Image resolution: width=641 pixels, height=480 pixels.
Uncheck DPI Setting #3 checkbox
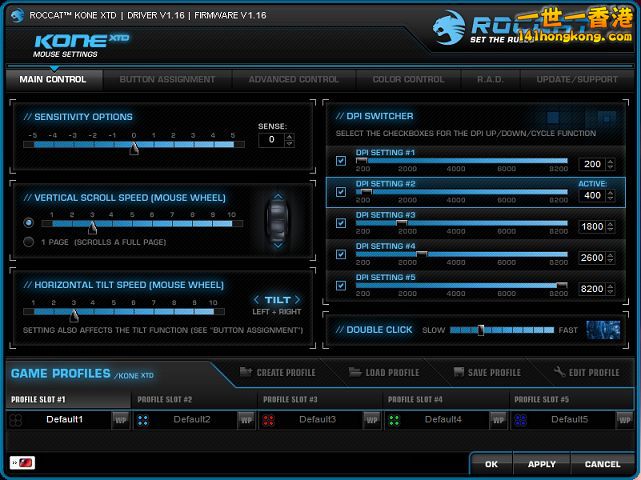[x=341, y=223]
